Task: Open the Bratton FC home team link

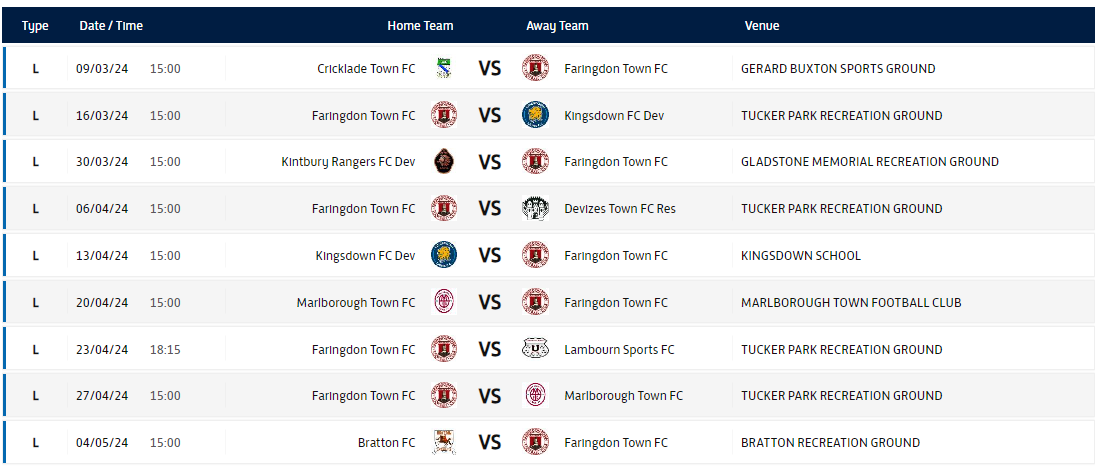Action: click(387, 442)
